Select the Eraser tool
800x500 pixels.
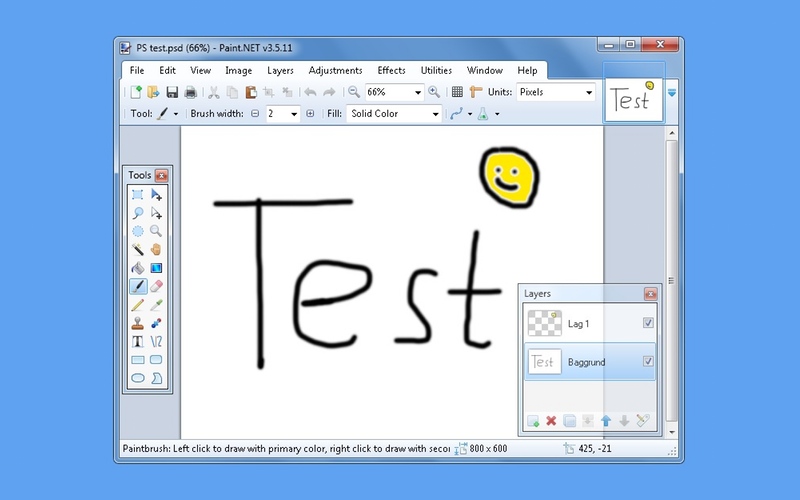pos(156,286)
